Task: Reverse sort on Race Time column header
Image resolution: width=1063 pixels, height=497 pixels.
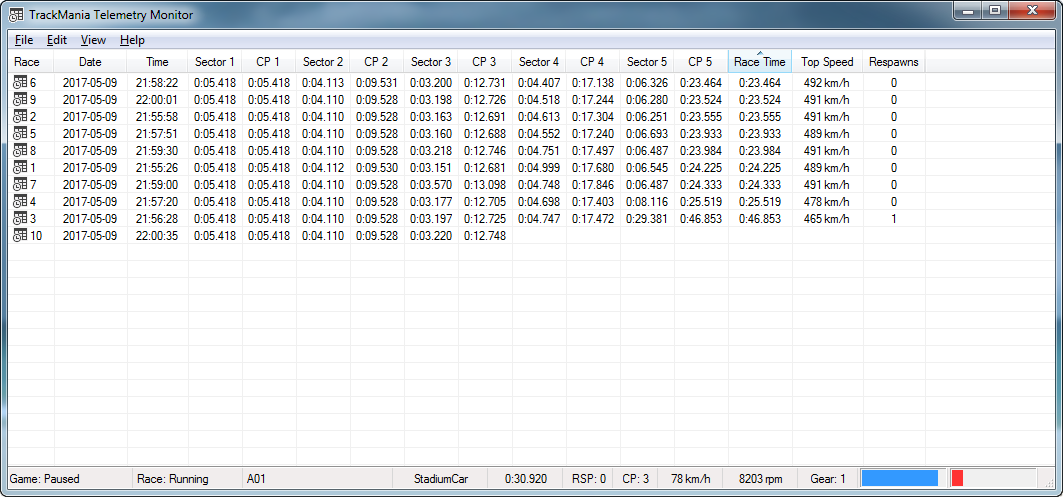Action: [x=760, y=62]
